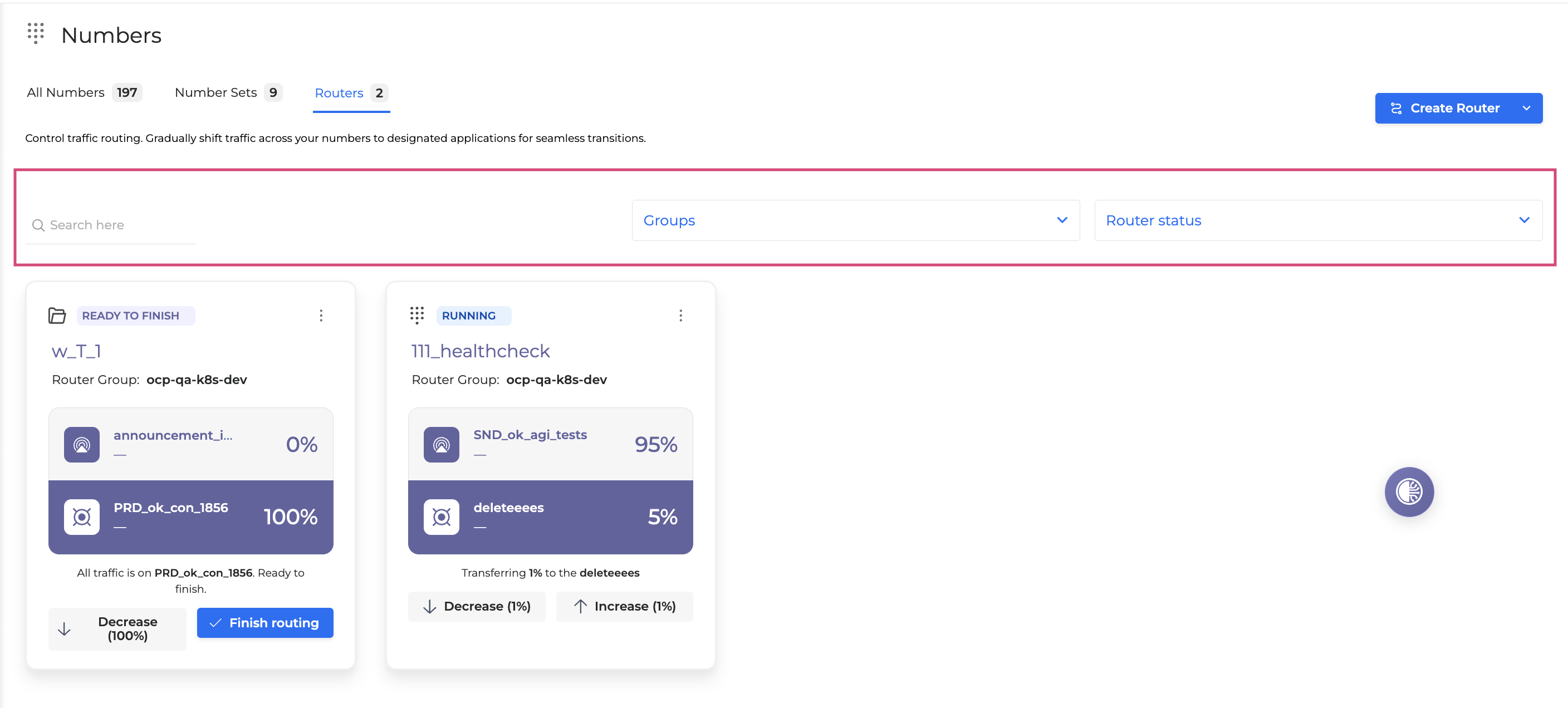Image resolution: width=1568 pixels, height=708 pixels.
Task: Click the folder icon on w_T_1 card
Action: pos(57,316)
